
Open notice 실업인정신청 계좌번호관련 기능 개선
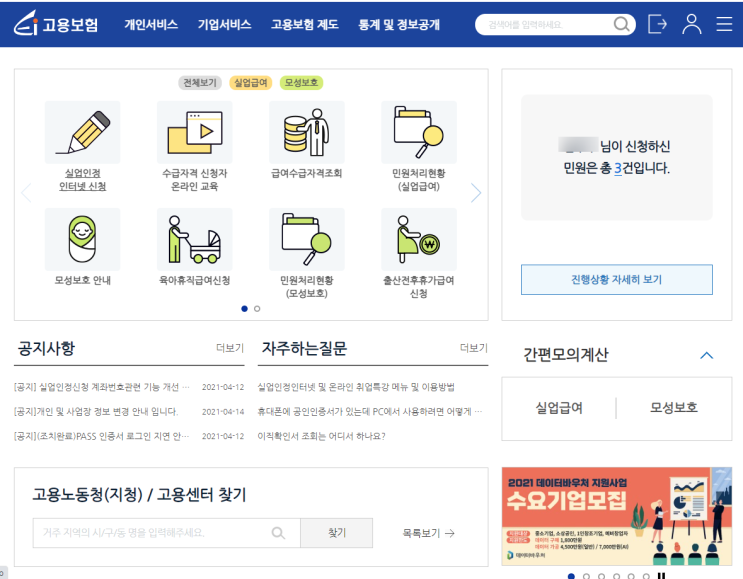click(102, 387)
